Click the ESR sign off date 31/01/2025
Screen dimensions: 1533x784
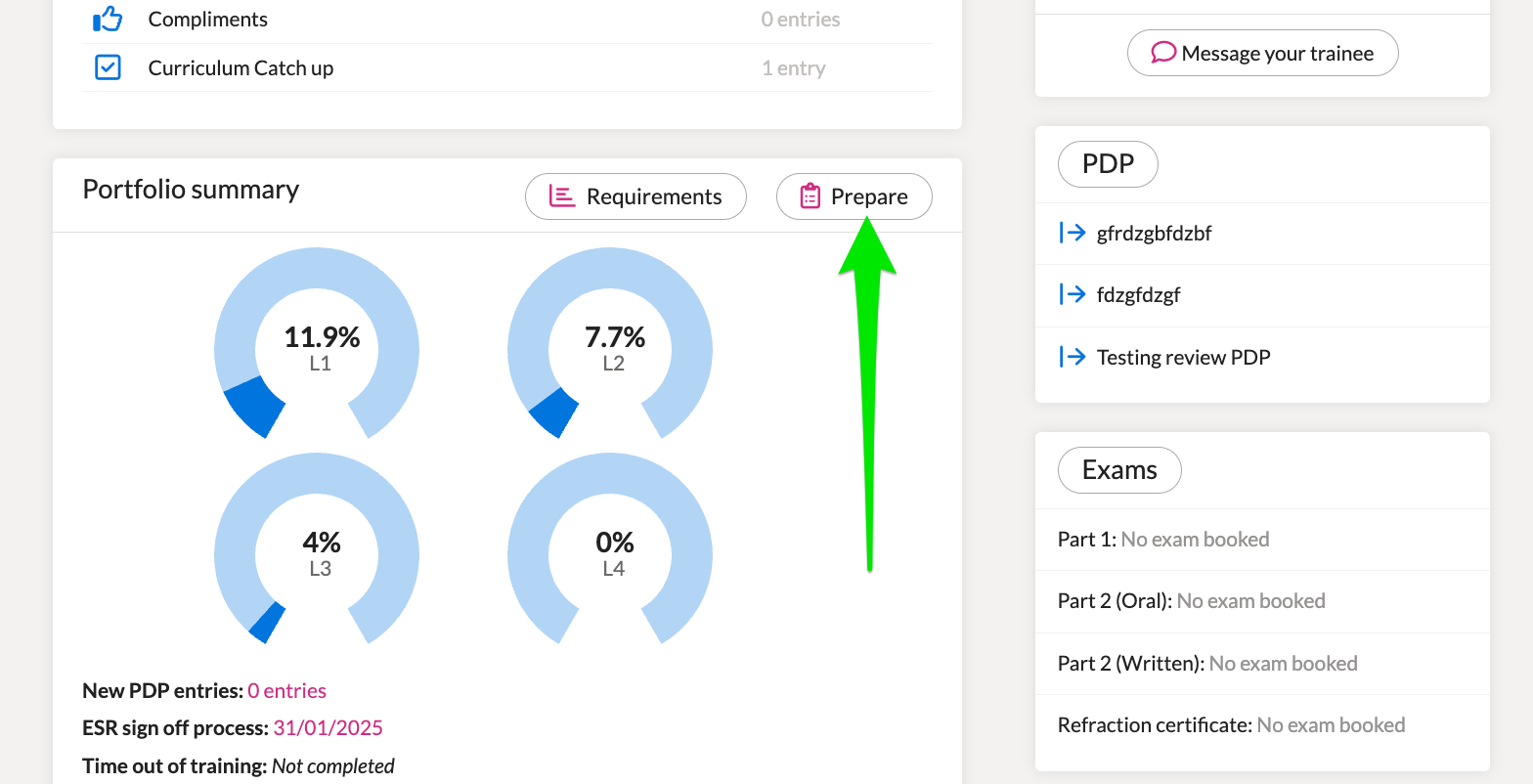click(x=328, y=728)
